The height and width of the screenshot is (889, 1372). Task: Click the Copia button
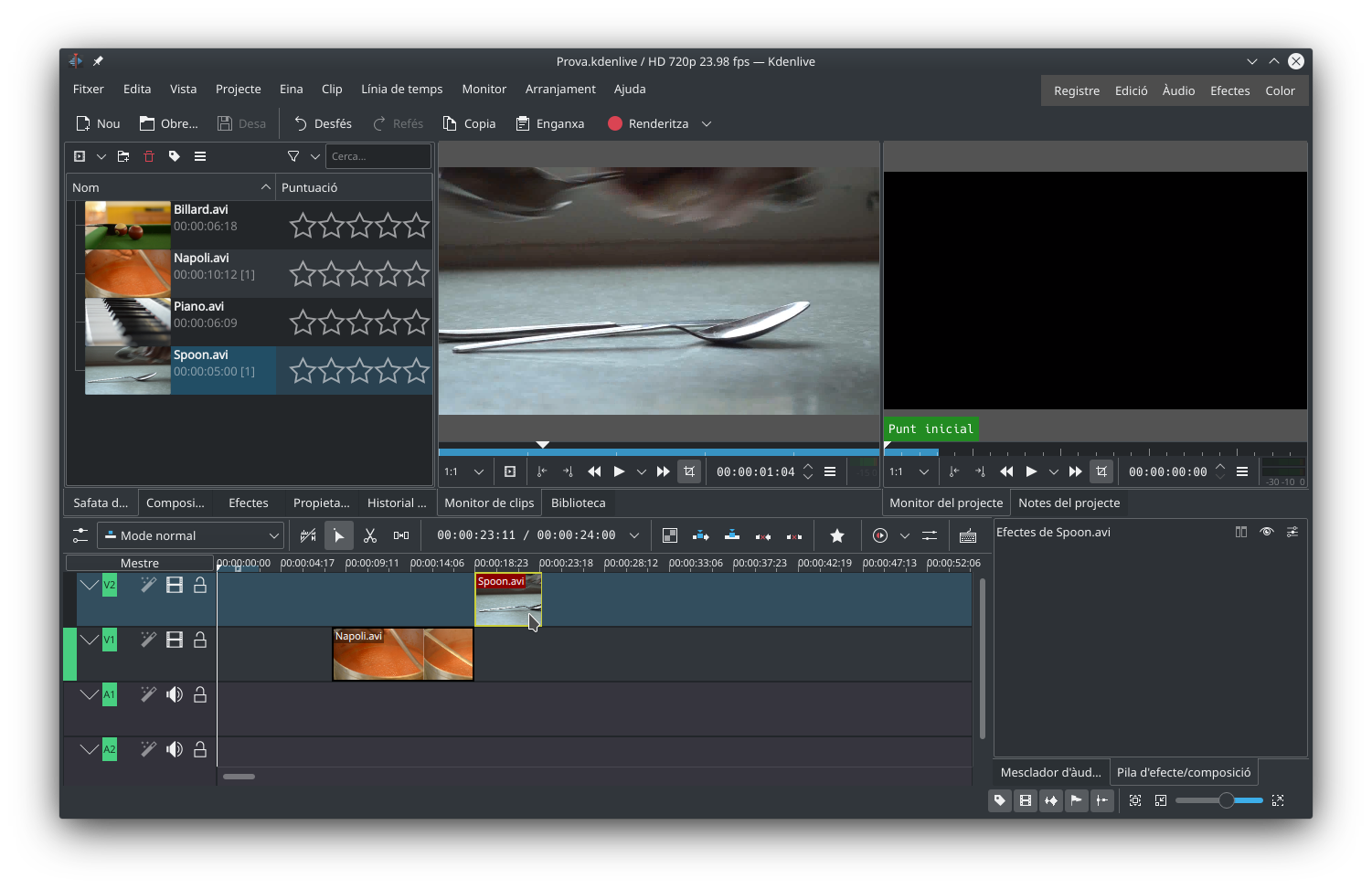tap(469, 124)
